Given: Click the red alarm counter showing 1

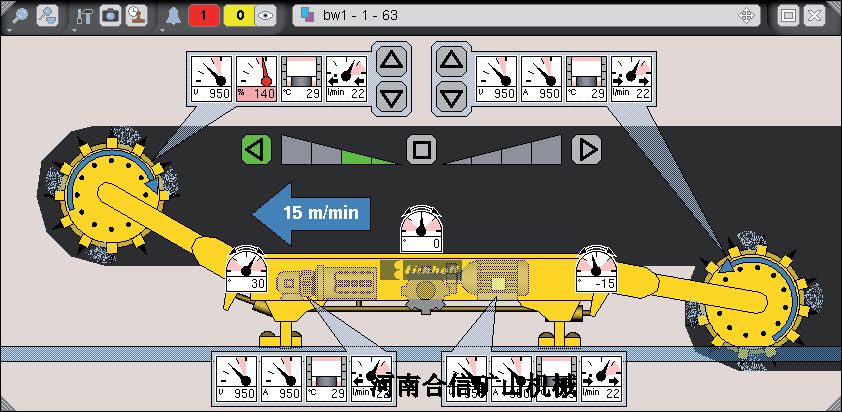Looking at the screenshot, I should (x=204, y=16).
